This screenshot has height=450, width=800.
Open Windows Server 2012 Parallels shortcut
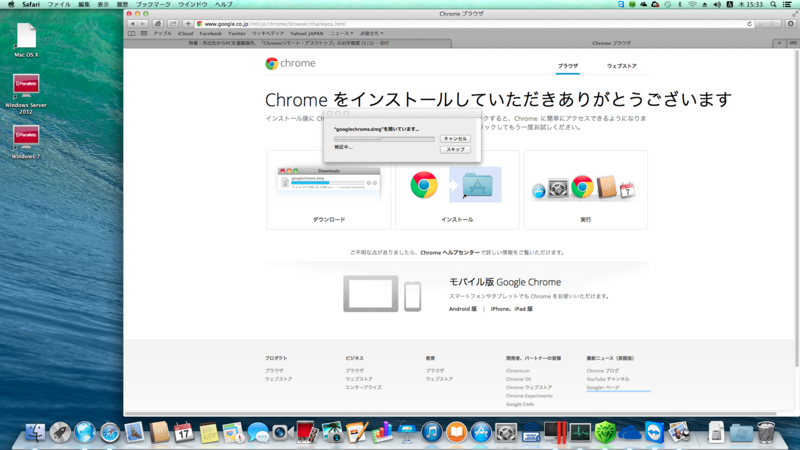[x=26, y=94]
